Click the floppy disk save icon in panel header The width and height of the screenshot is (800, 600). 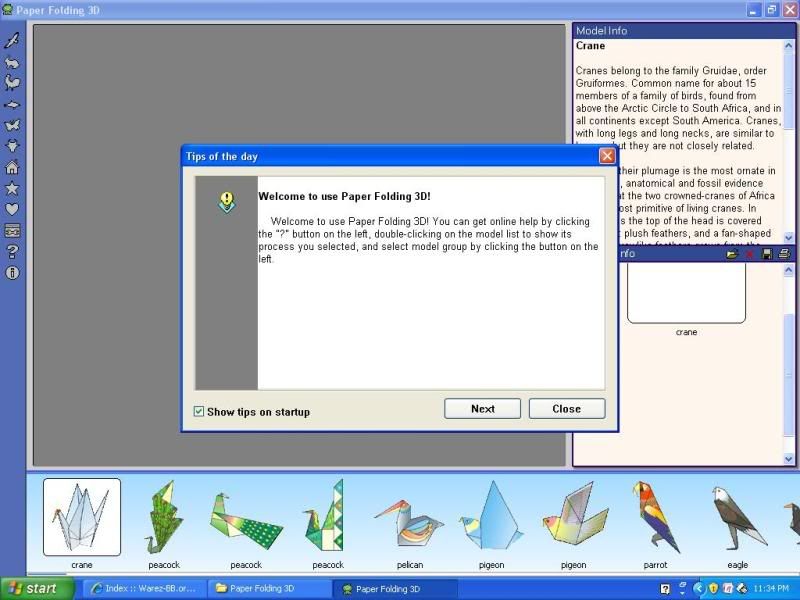(767, 254)
